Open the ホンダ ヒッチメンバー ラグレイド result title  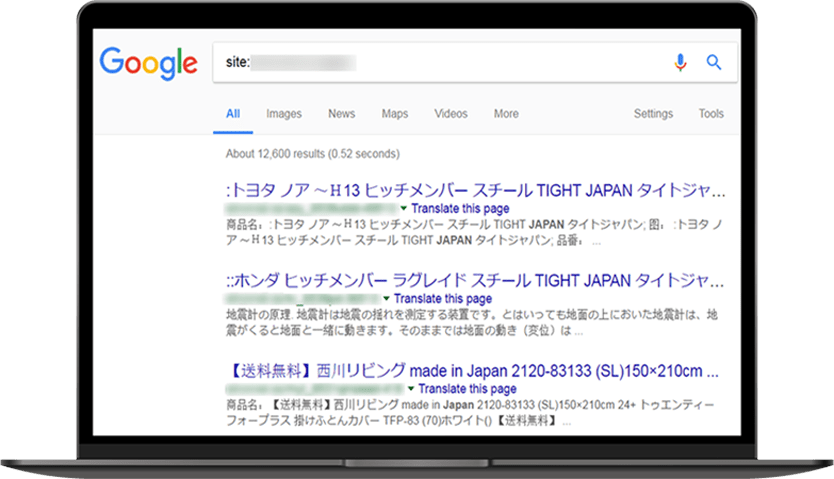[474, 280]
